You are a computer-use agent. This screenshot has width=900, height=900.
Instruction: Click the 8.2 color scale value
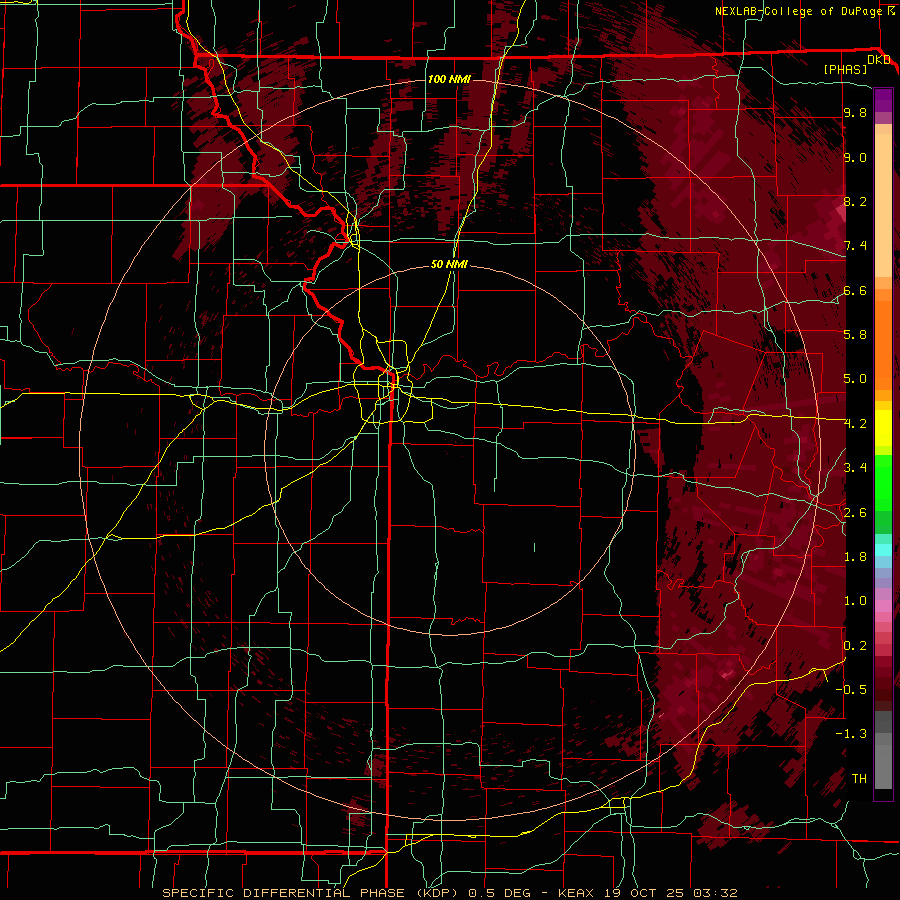coord(855,201)
